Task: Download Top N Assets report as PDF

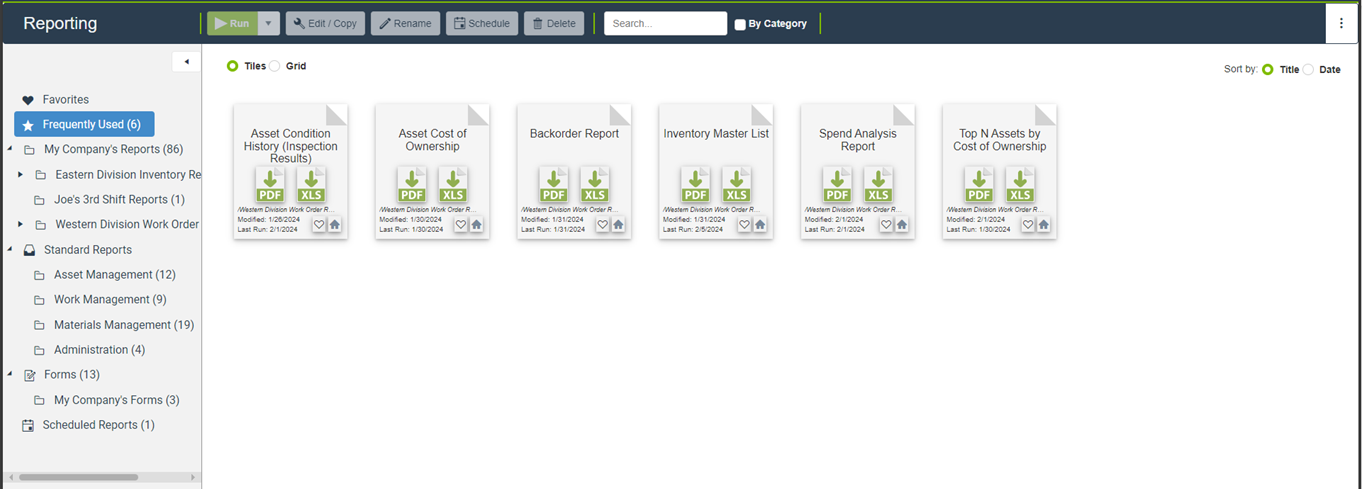Action: coord(979,186)
